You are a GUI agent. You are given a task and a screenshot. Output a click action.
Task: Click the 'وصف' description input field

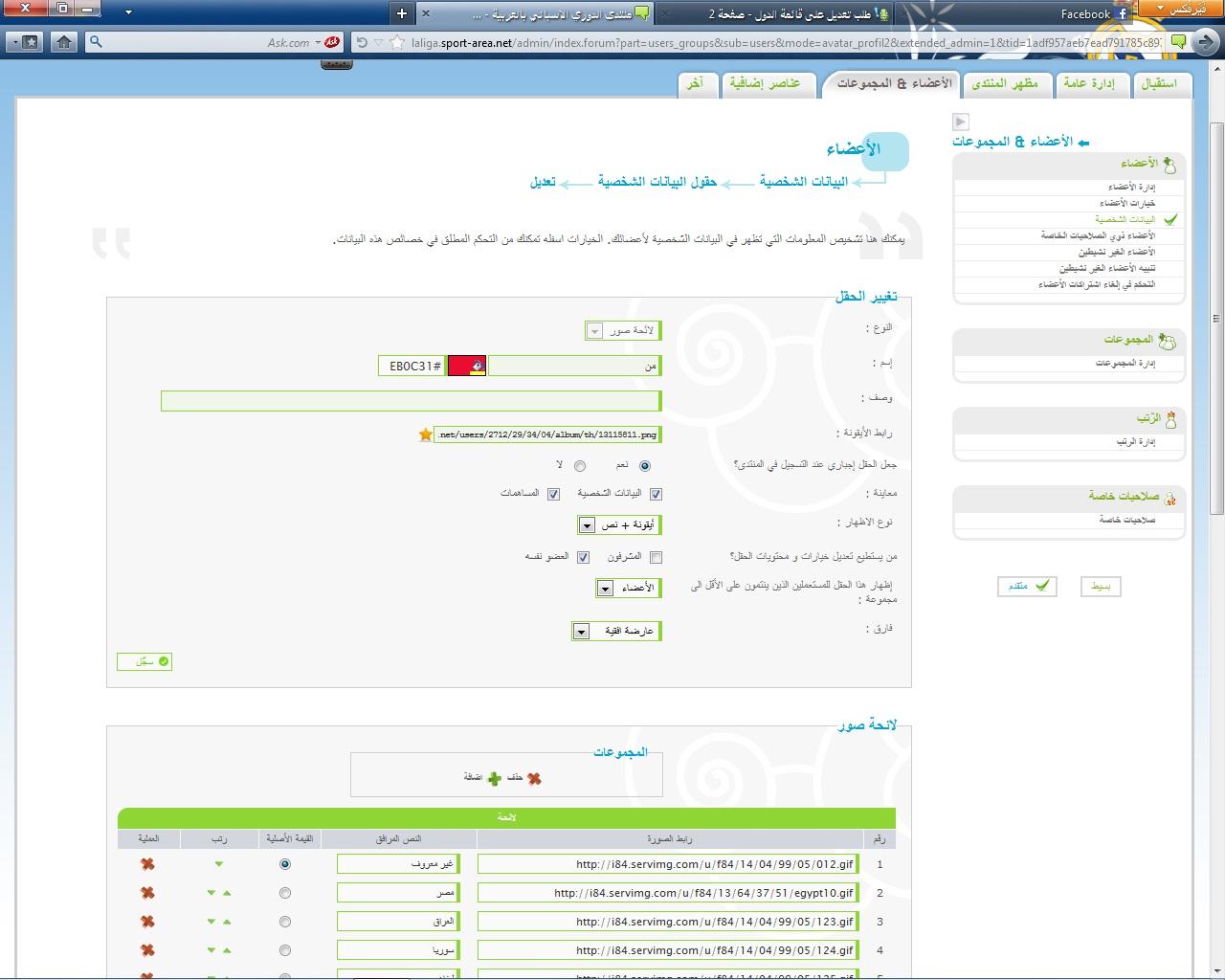pyautogui.click(x=411, y=401)
